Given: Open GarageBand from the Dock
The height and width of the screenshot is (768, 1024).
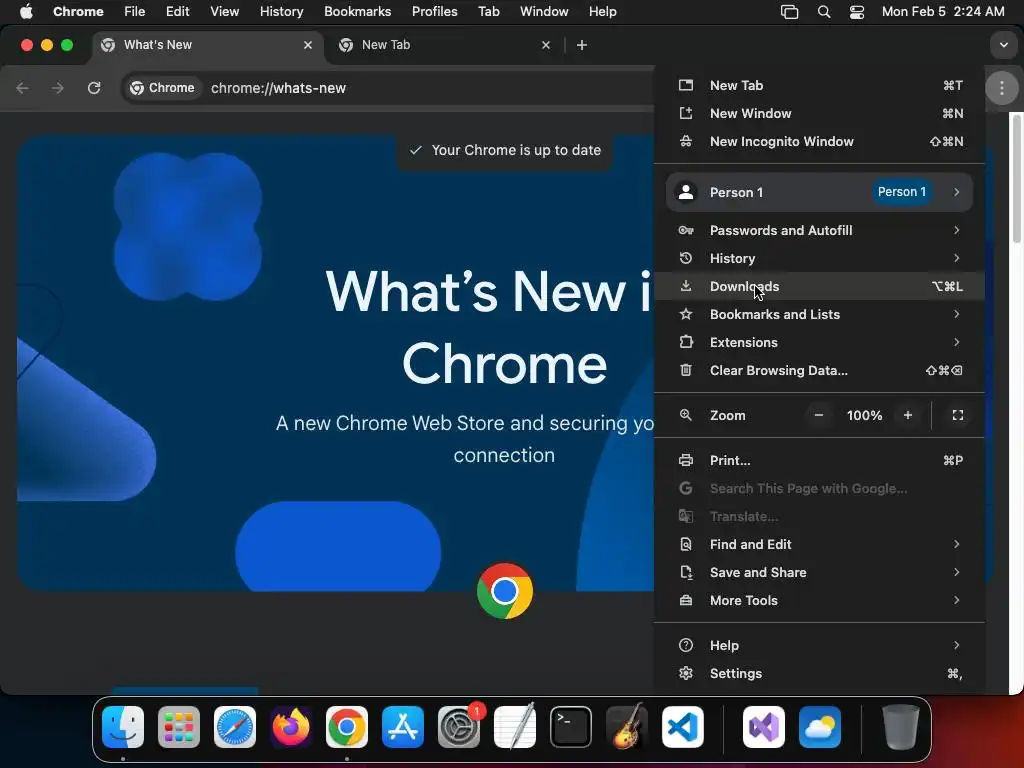Looking at the screenshot, I should (x=627, y=727).
